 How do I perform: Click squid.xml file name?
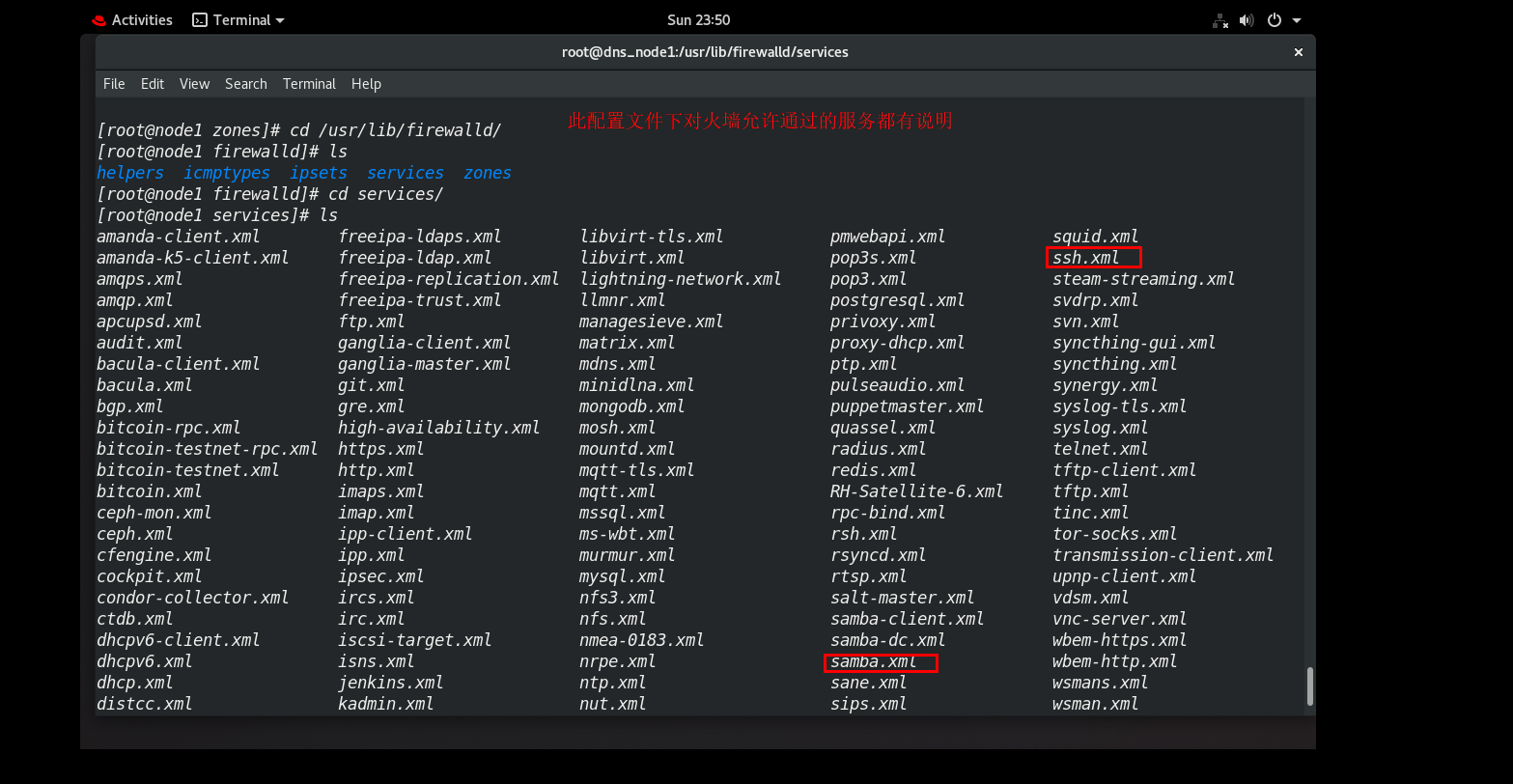tap(1096, 237)
